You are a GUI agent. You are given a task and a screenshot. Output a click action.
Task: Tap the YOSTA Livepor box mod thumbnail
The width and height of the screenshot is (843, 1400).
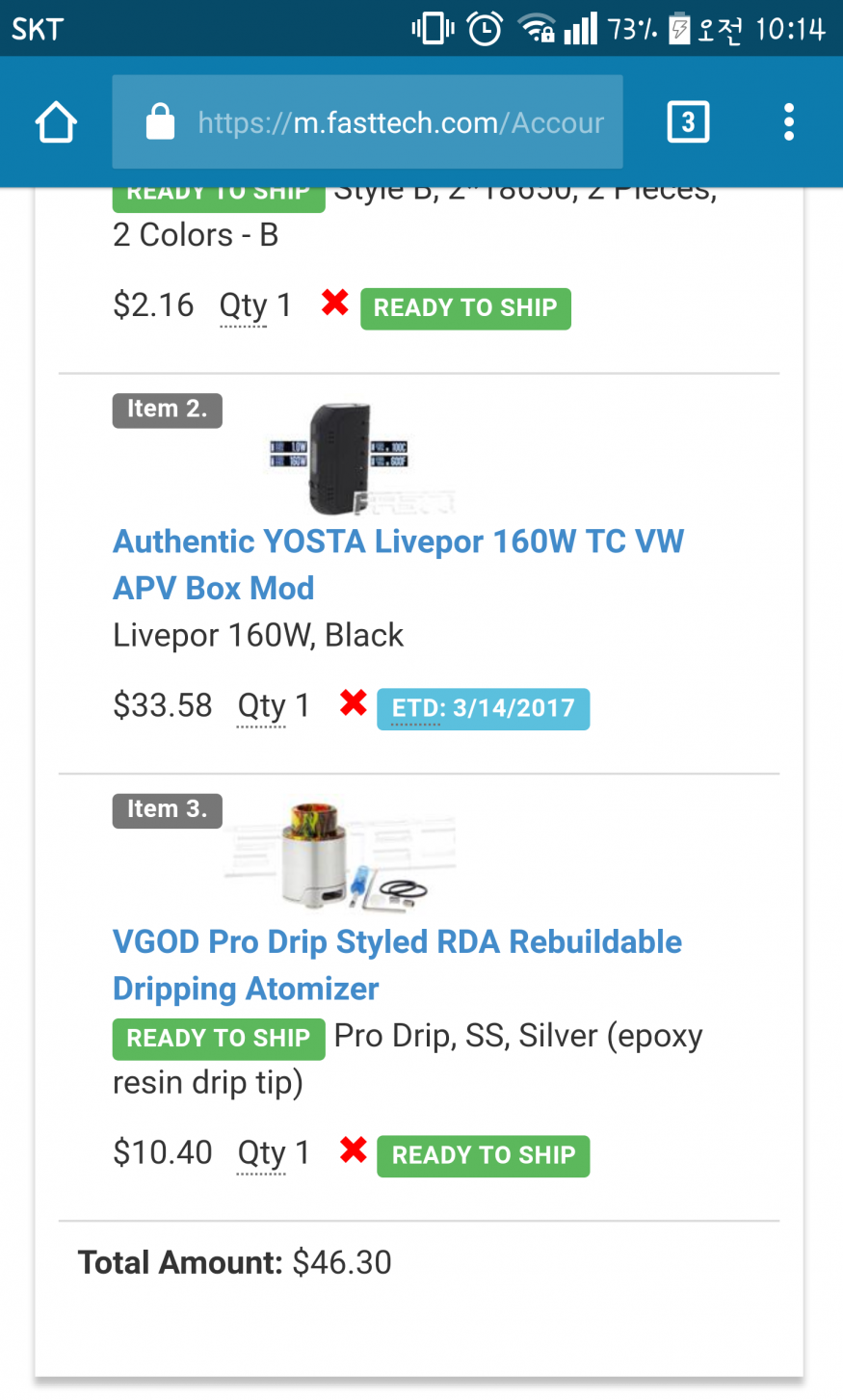[x=339, y=458]
